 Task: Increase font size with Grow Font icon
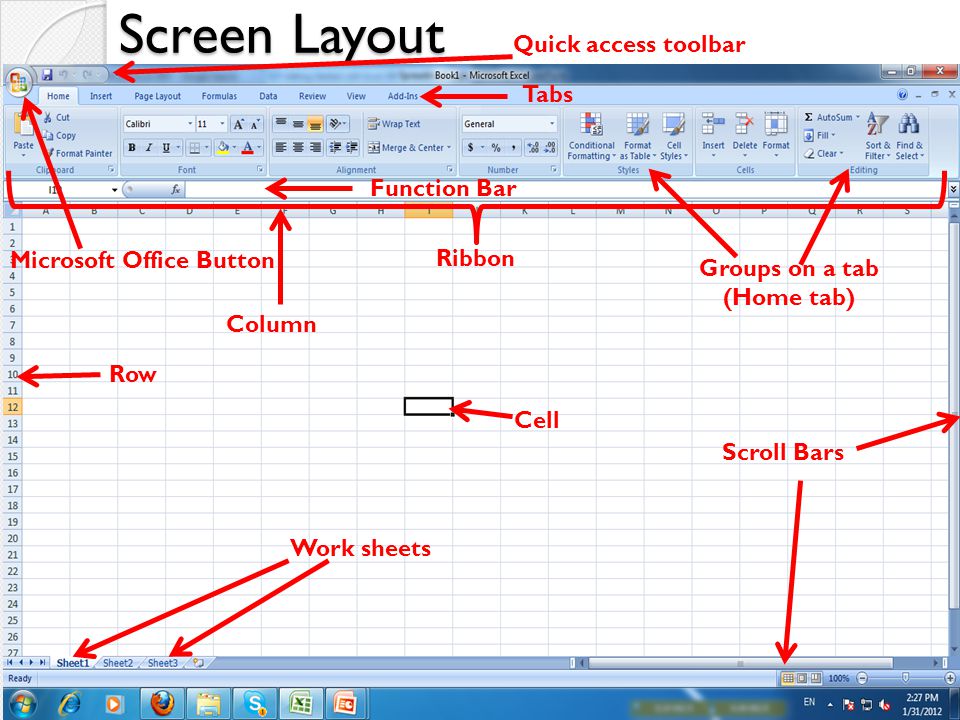239,124
